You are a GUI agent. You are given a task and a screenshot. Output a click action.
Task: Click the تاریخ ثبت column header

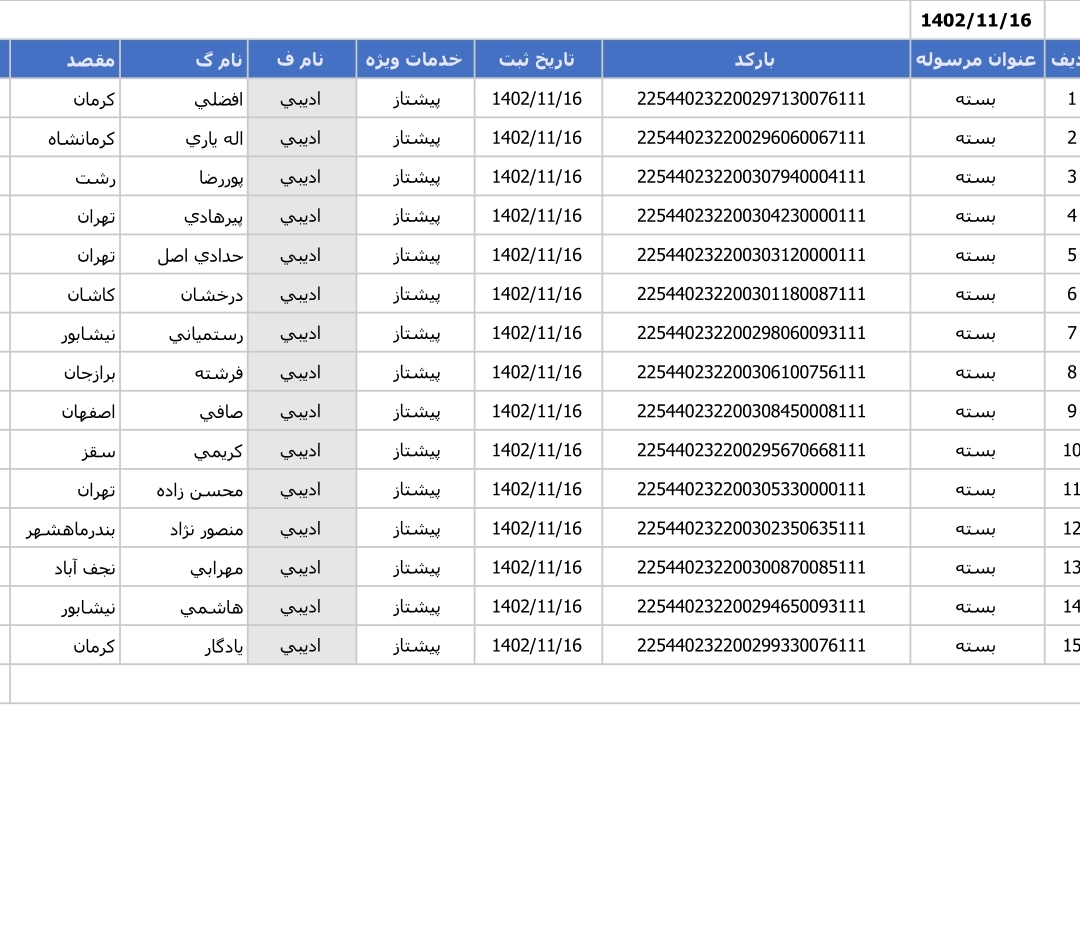537,59
